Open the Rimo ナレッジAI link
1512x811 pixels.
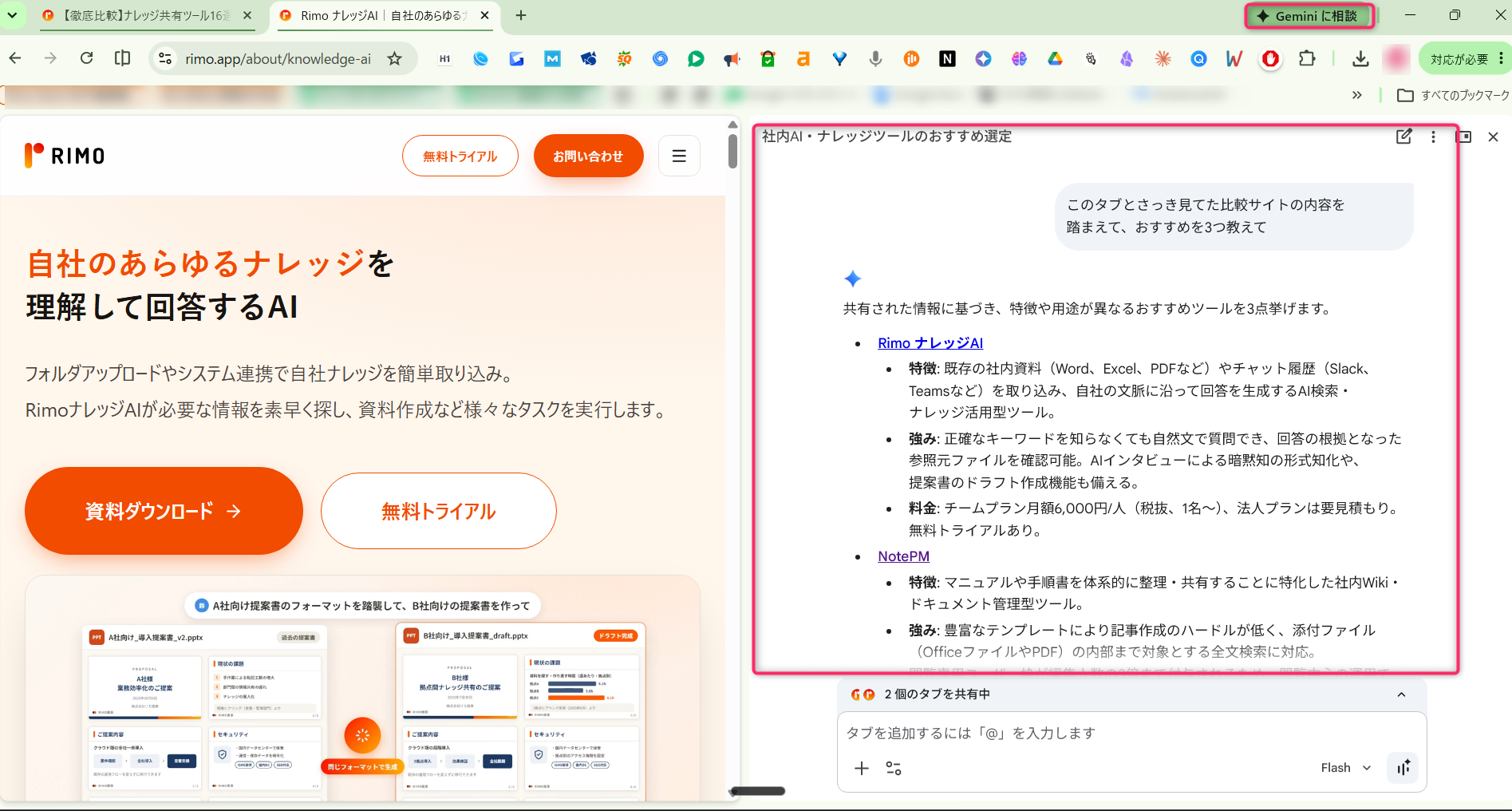930,342
